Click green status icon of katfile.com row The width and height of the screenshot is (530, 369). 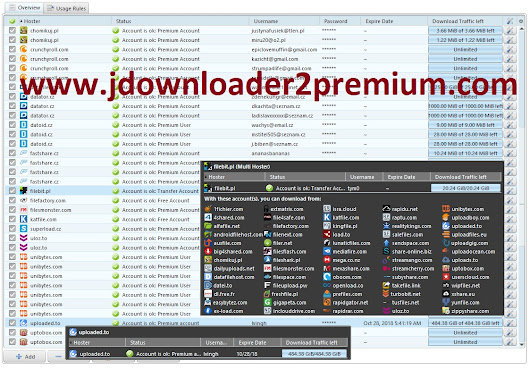116,219
